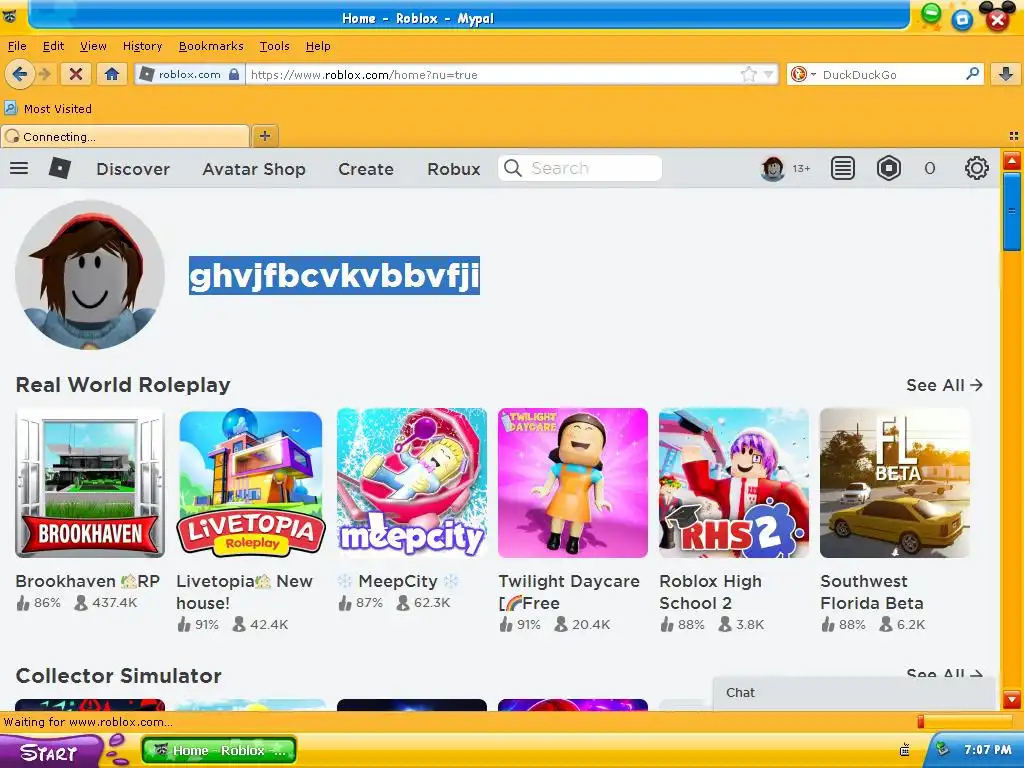Click the Roblox High School 2 title
This screenshot has height=768, width=1024.
[711, 592]
